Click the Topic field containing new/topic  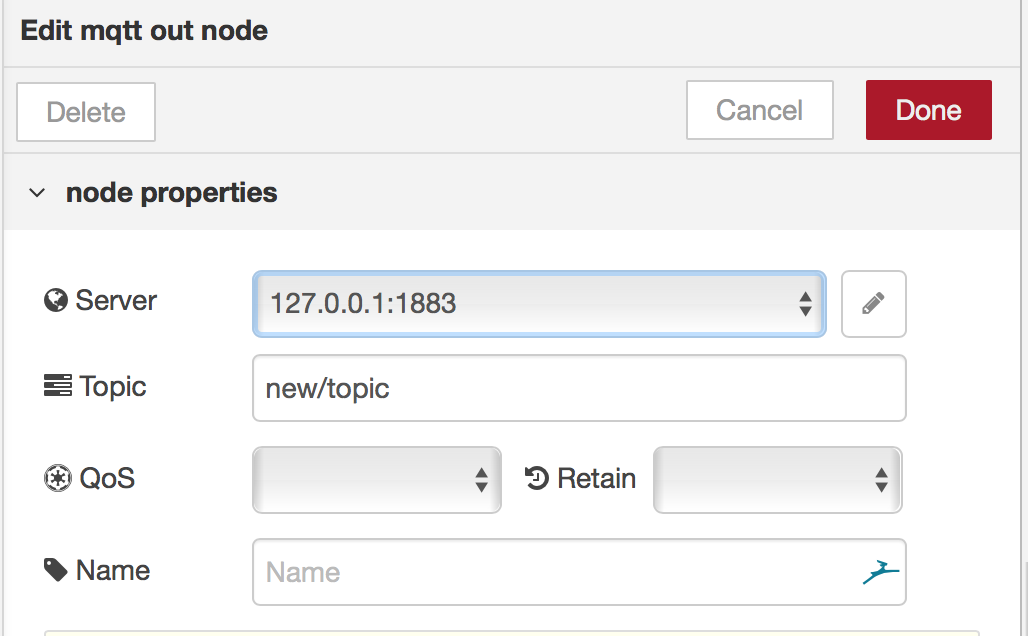click(x=578, y=388)
